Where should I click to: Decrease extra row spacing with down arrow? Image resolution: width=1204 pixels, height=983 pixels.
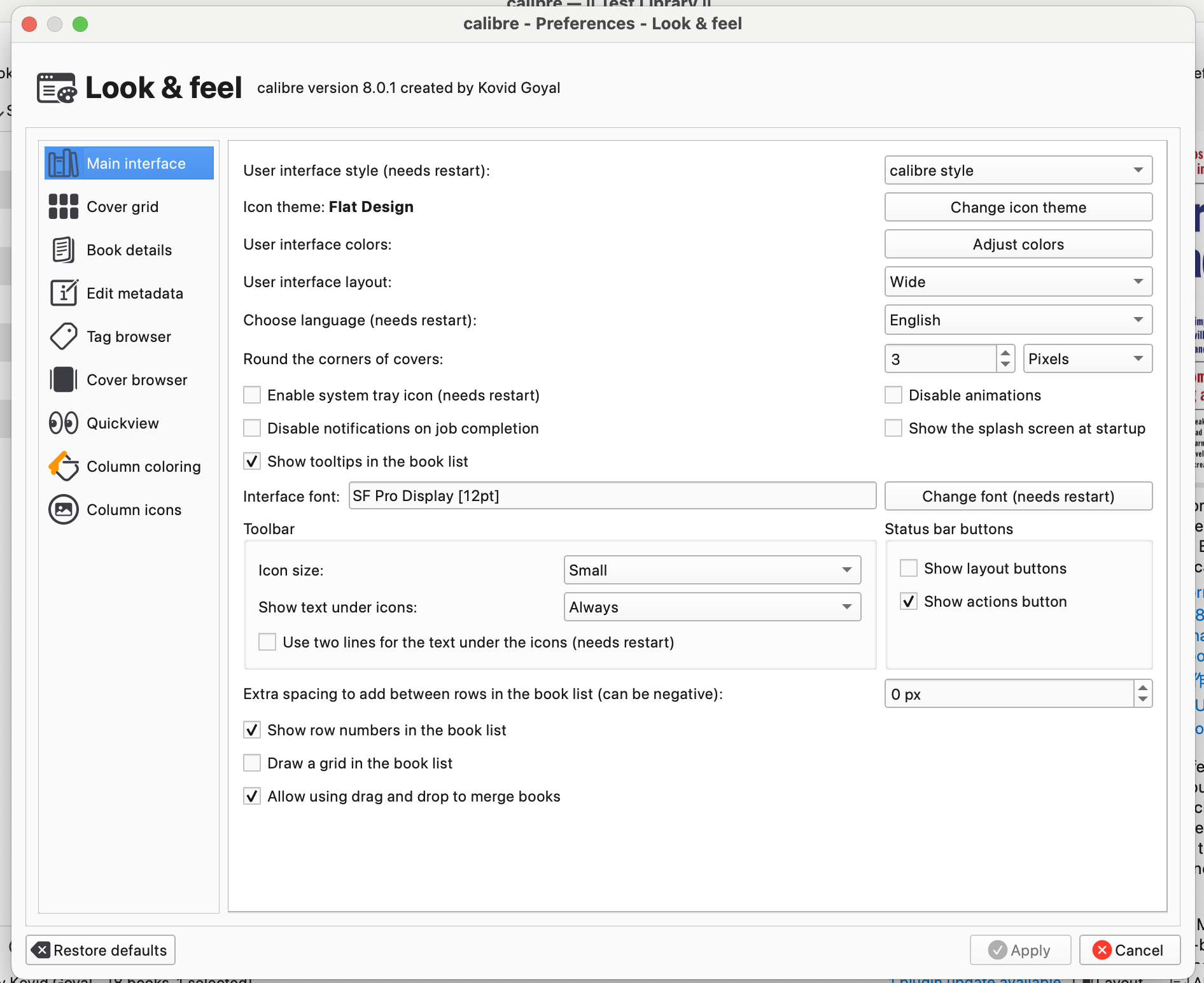coord(1143,700)
